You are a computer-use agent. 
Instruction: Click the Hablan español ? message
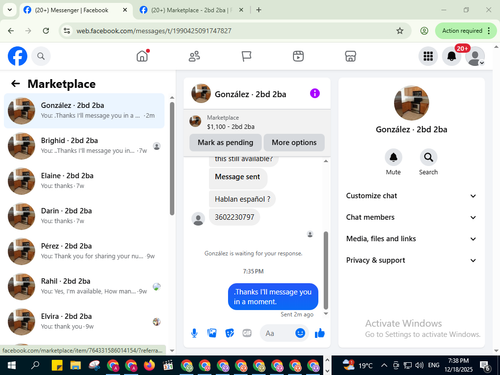[x=242, y=199]
